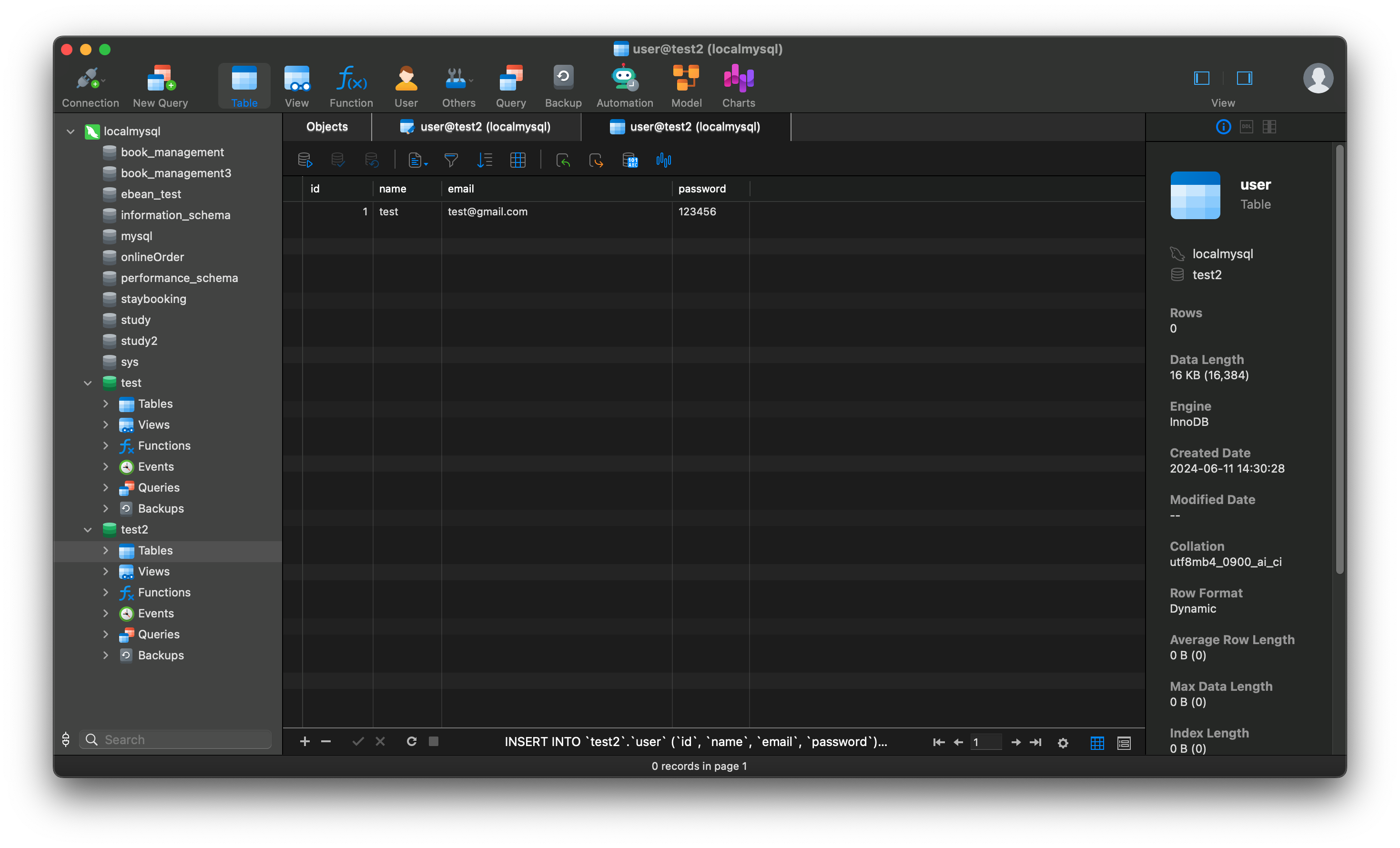Refresh the query results
This screenshot has width=1400, height=848.
click(411, 741)
